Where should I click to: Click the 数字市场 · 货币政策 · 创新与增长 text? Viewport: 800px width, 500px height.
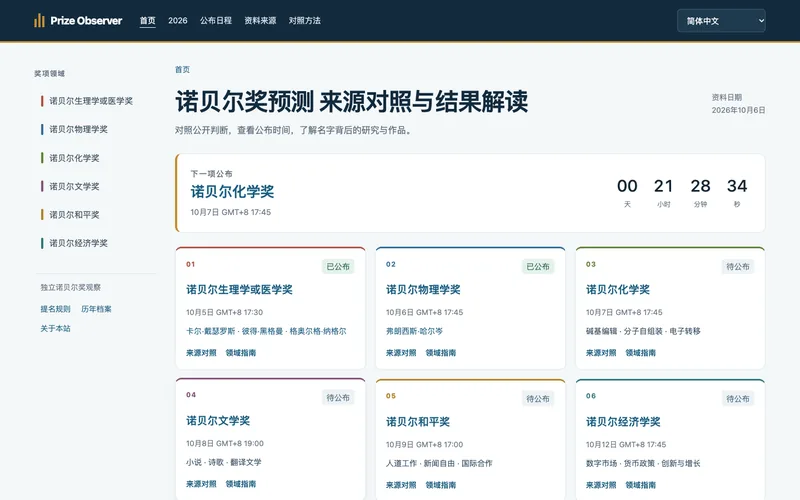point(643,463)
